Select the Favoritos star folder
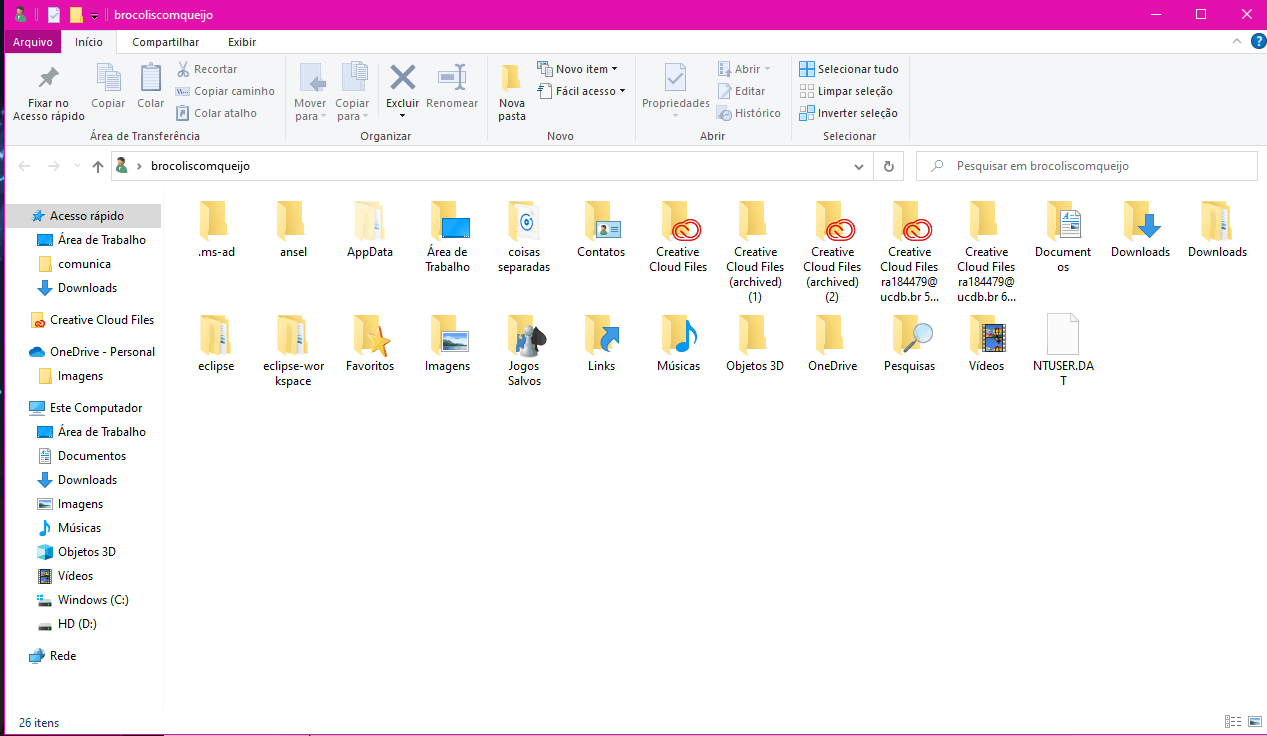 (370, 343)
